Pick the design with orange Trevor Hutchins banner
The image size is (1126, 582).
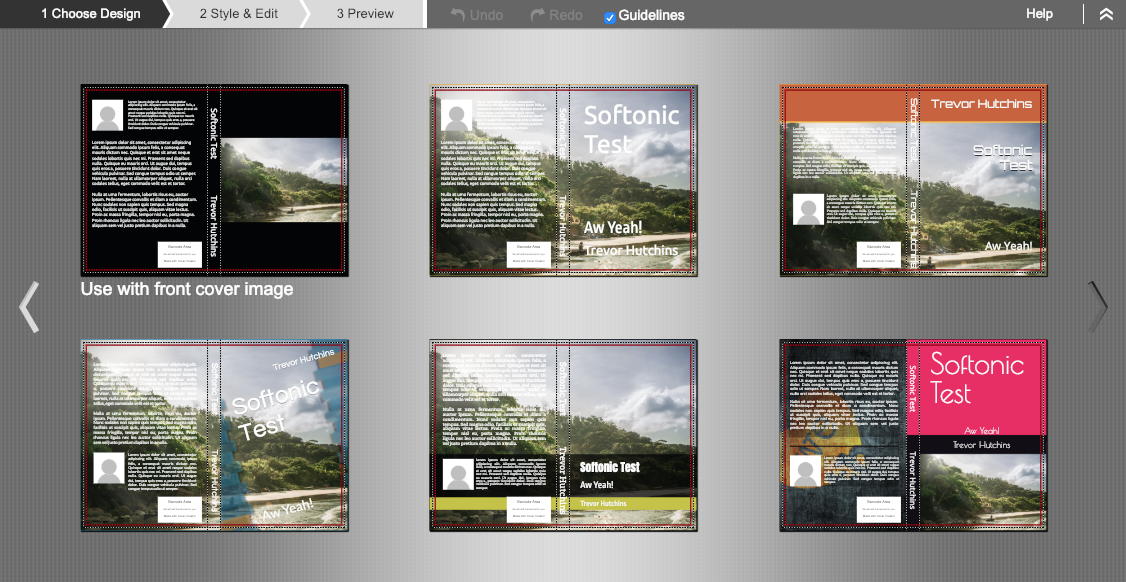coord(913,180)
